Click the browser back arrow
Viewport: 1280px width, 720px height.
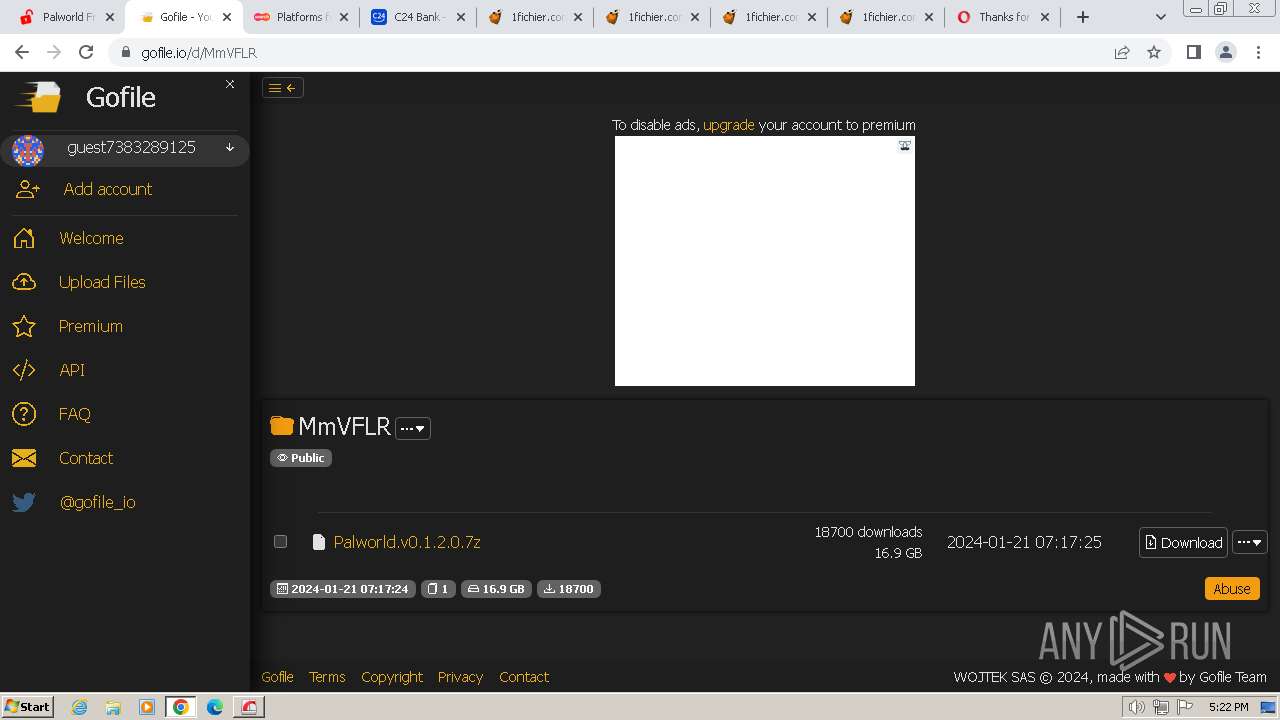[x=22, y=52]
